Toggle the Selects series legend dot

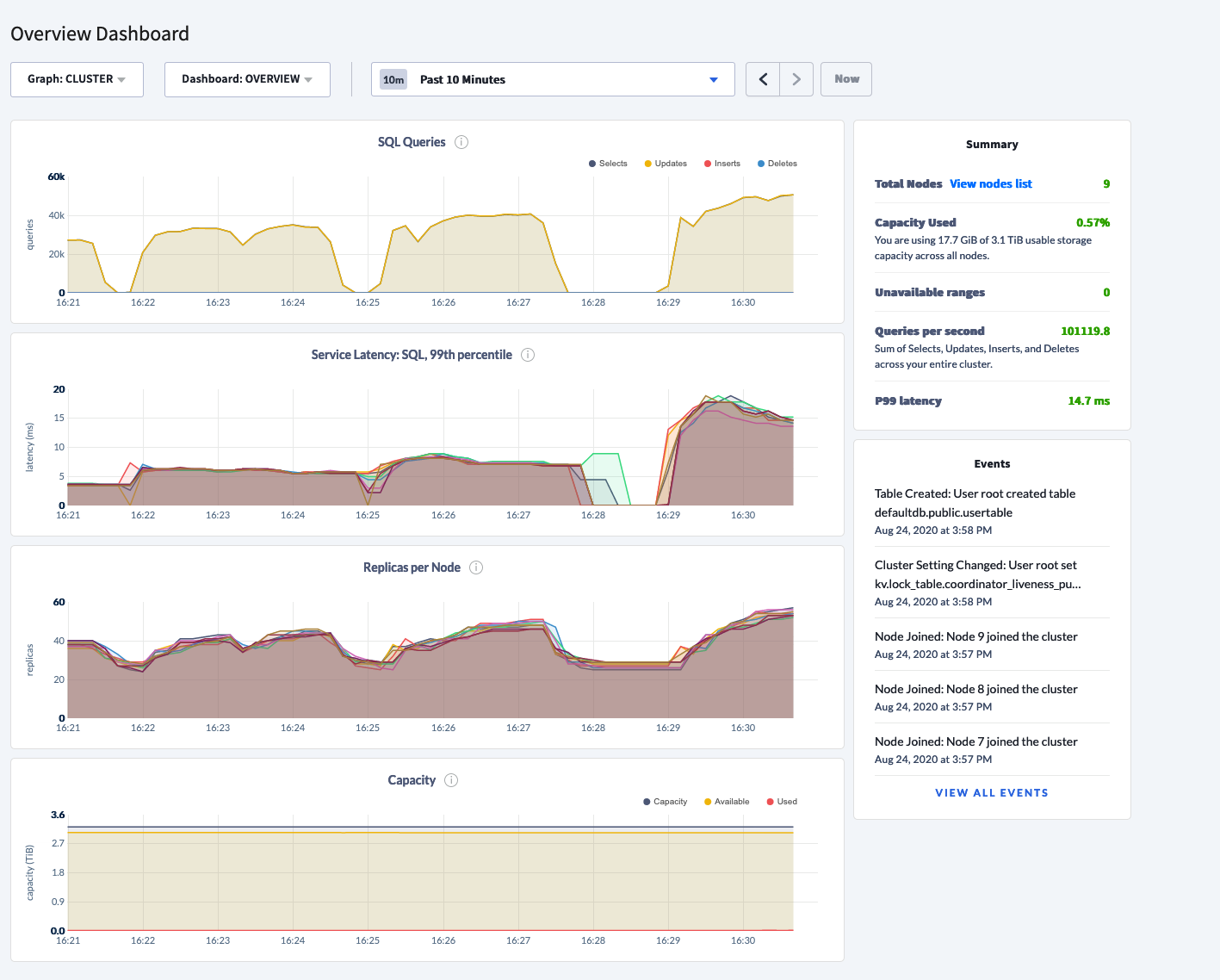click(x=592, y=164)
